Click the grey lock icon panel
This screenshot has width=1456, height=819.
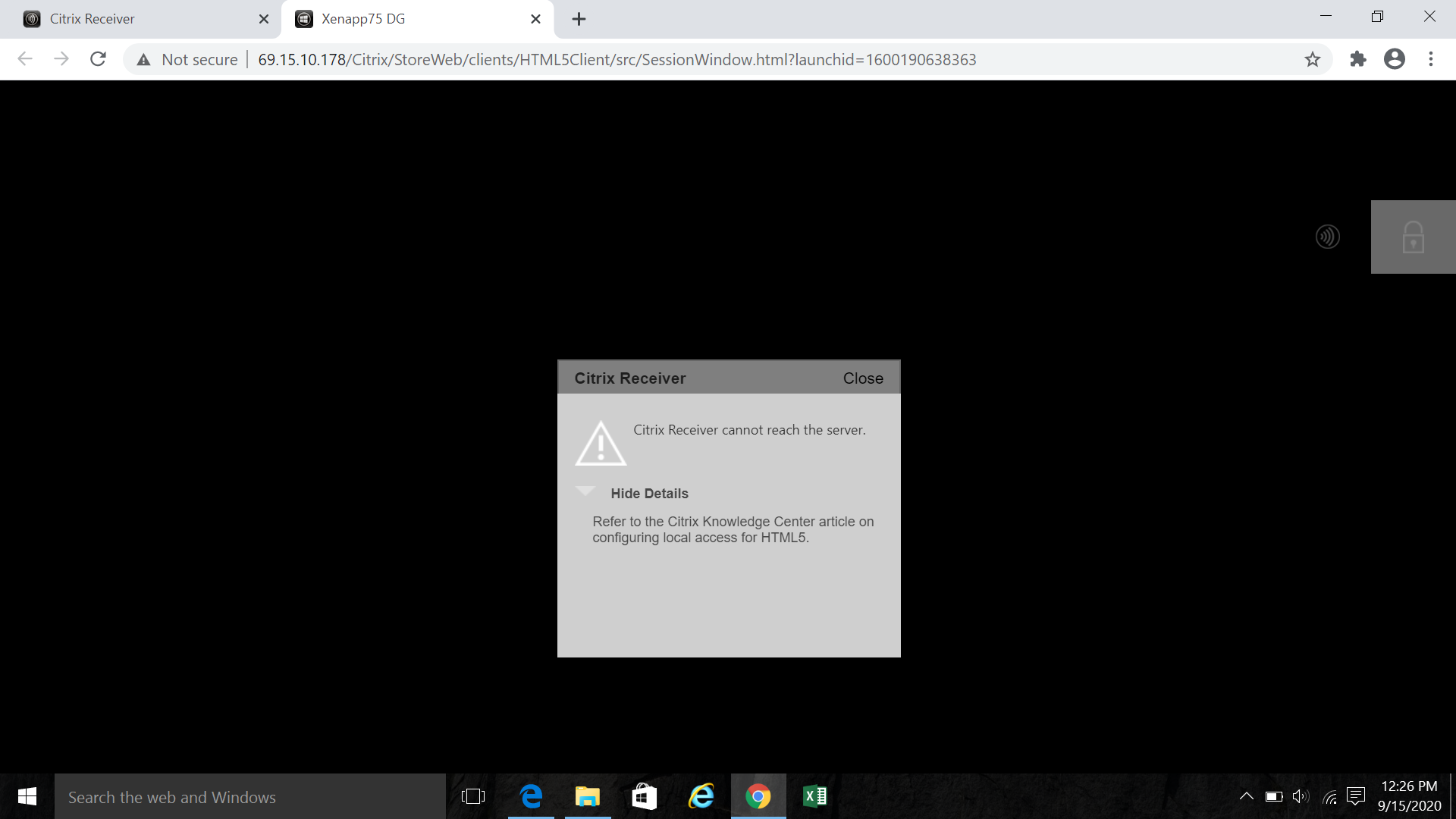(x=1413, y=237)
